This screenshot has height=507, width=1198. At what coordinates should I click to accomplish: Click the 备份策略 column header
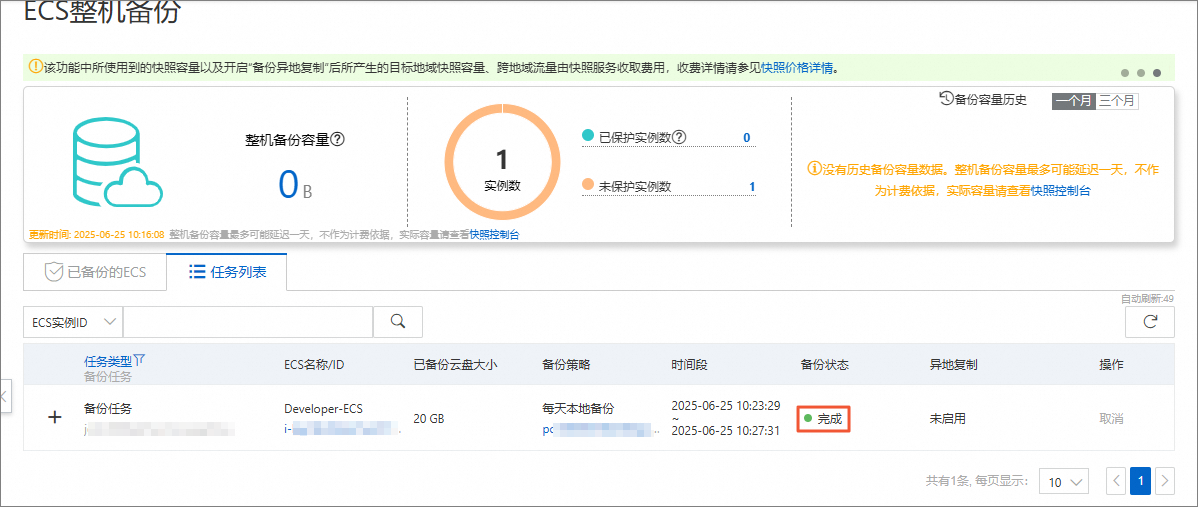(x=566, y=364)
